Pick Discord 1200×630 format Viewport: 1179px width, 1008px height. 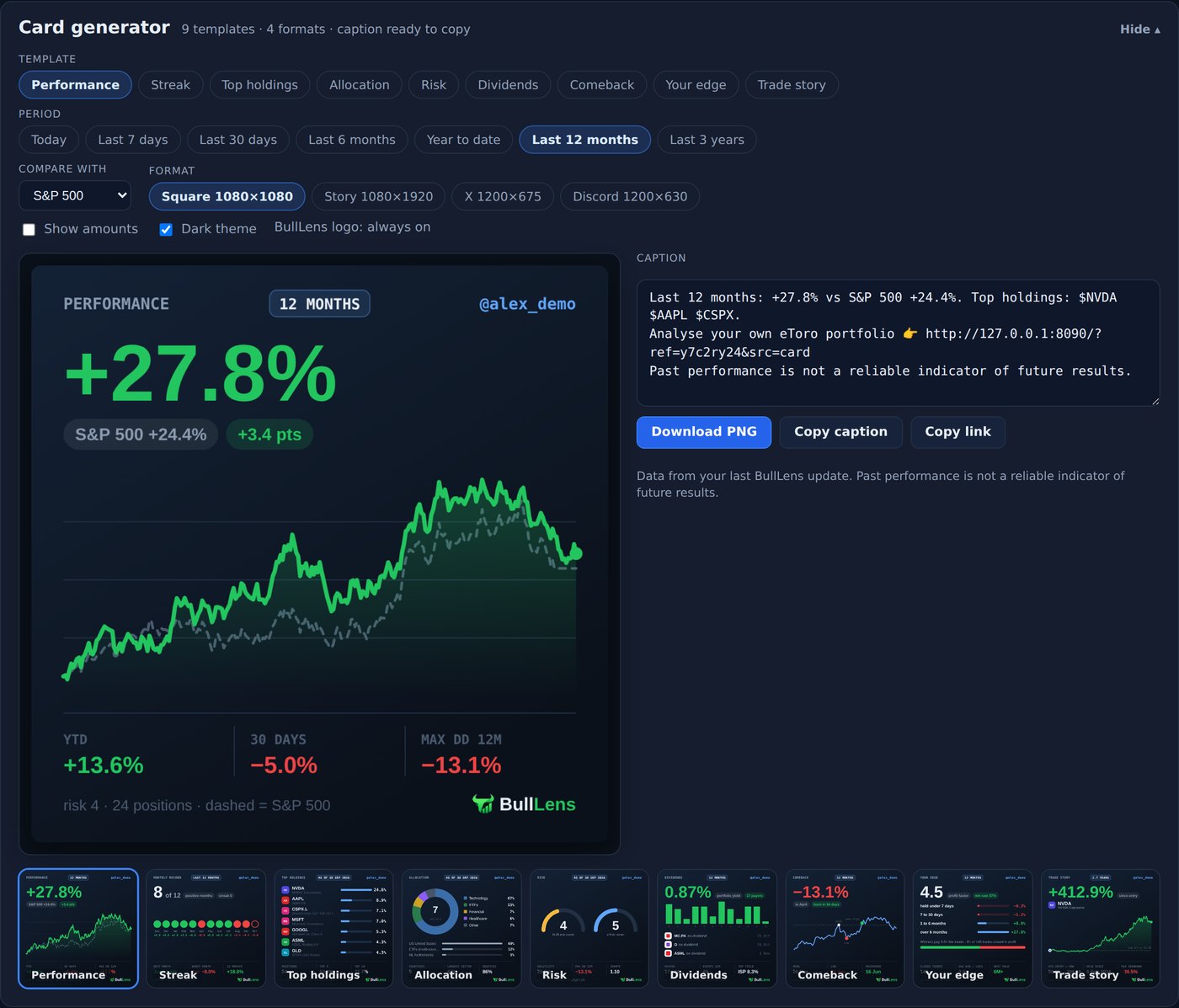630,196
